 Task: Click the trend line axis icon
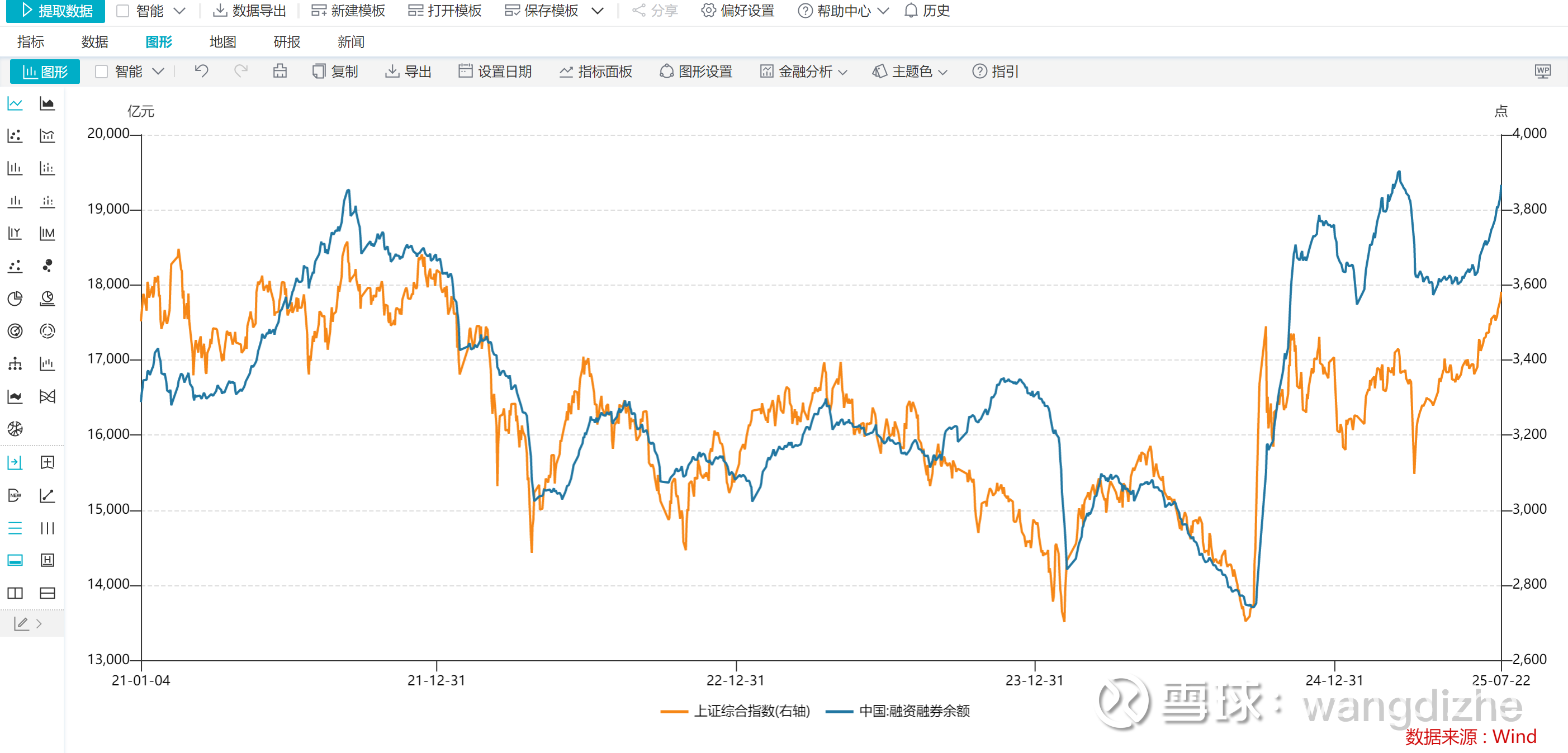[x=47, y=495]
